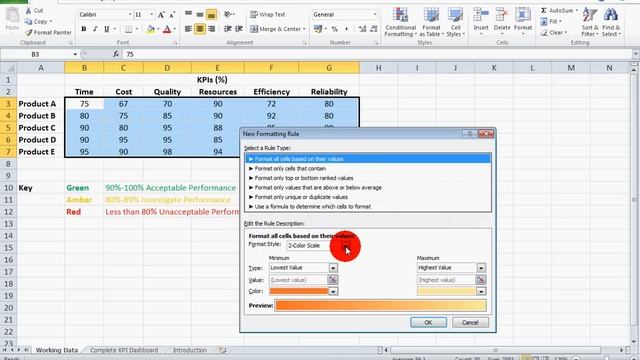Click the Fill Color paint bucket

click(151, 29)
